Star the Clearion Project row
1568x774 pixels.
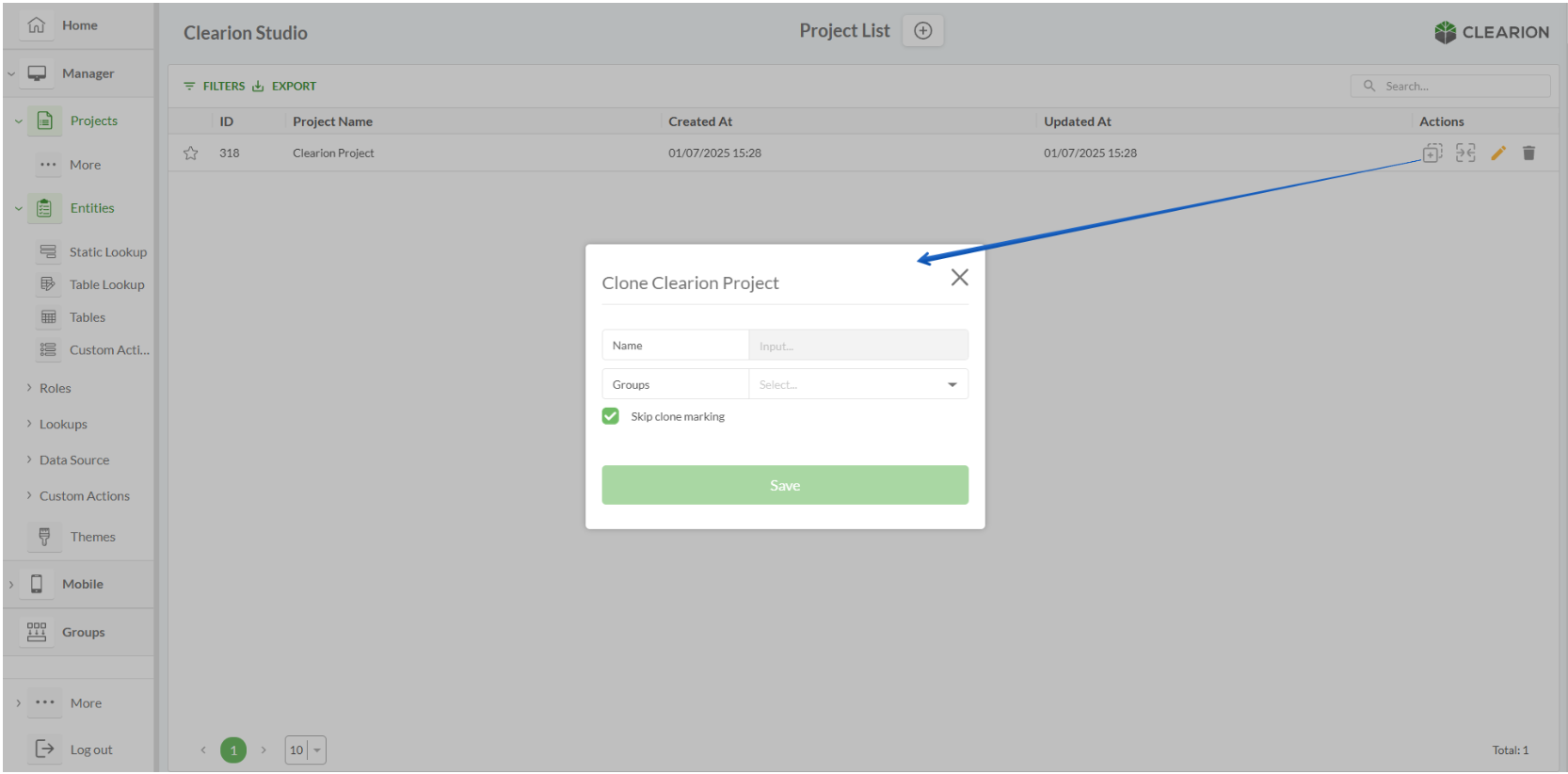(x=191, y=153)
